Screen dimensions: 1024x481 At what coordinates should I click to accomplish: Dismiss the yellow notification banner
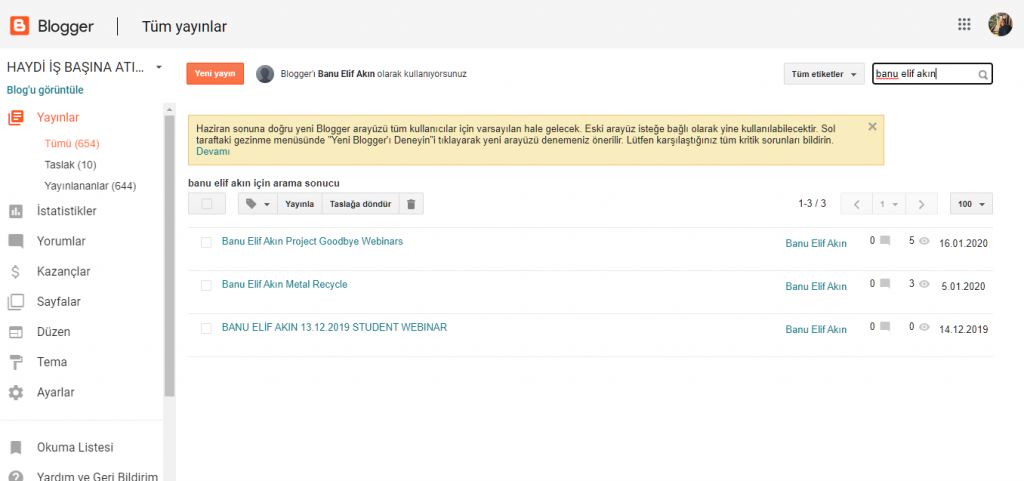click(872, 127)
